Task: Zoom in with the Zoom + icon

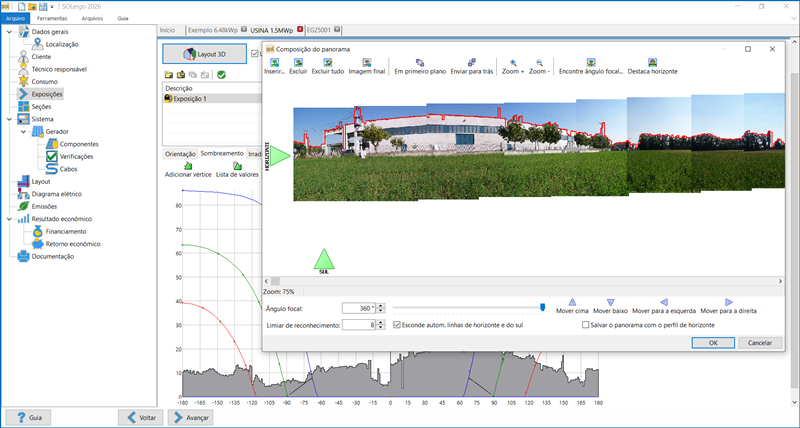Action: (x=513, y=63)
